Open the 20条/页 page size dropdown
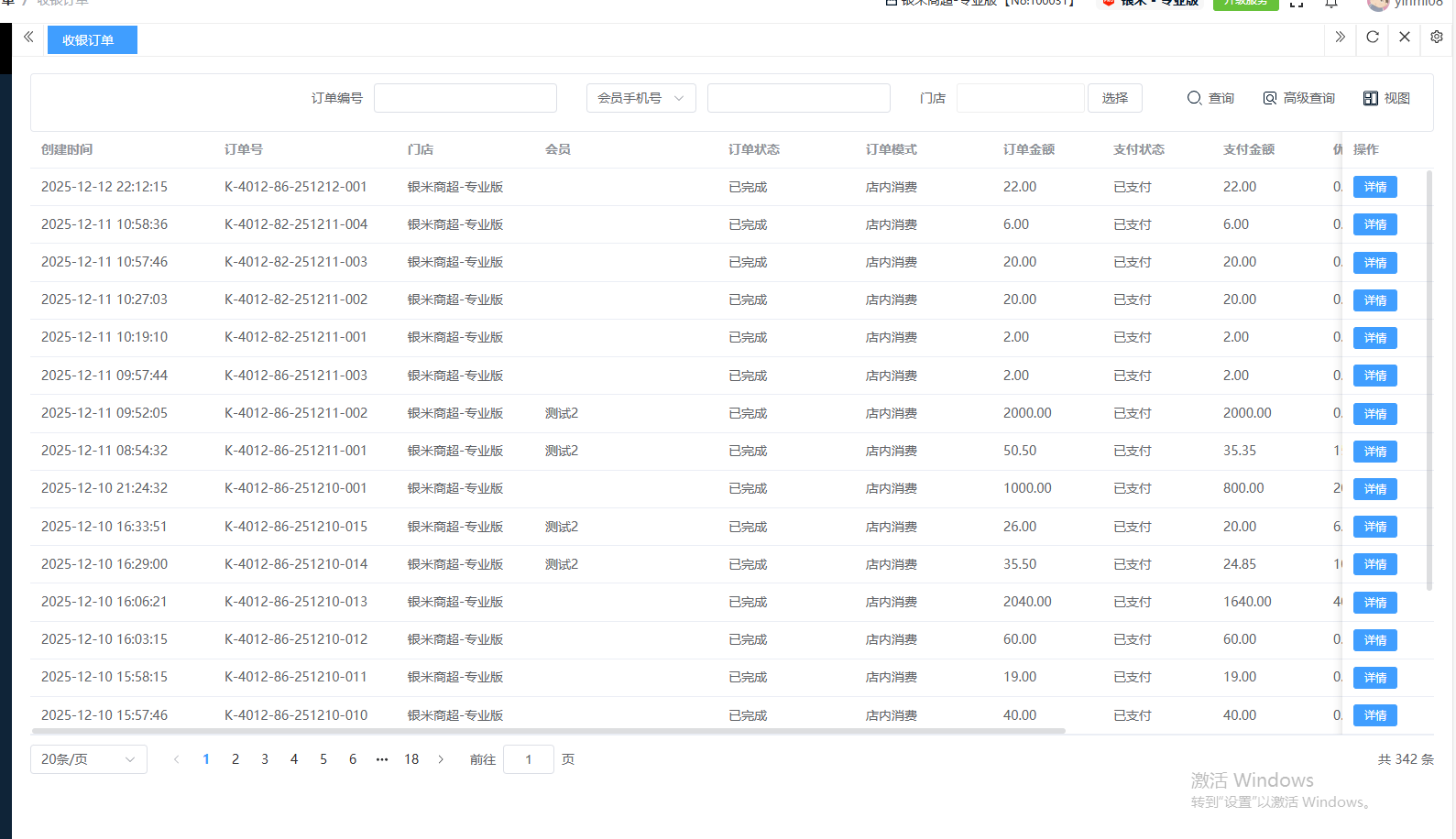The width and height of the screenshot is (1456, 839). pos(88,759)
